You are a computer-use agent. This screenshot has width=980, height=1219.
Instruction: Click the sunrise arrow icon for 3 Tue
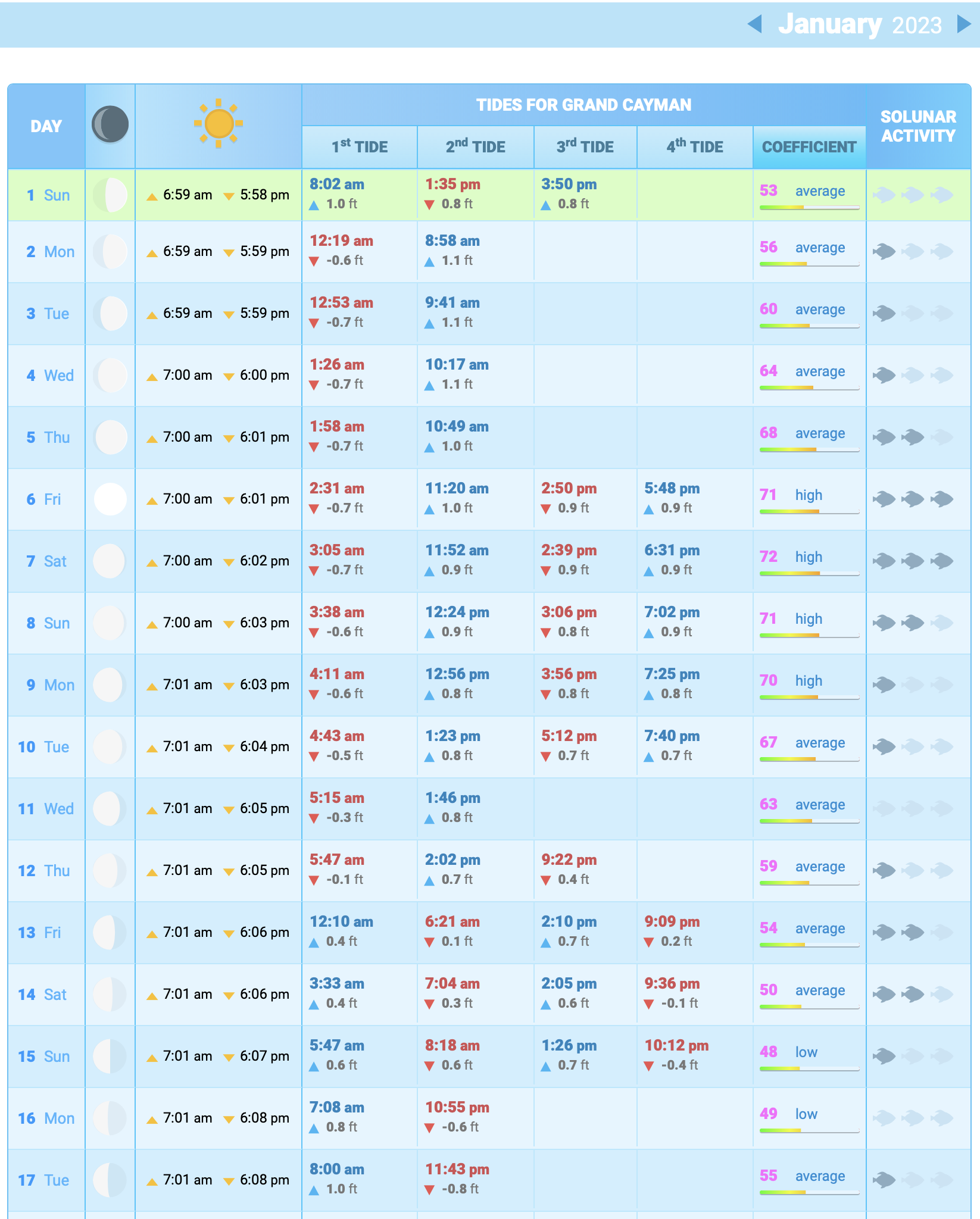coord(152,315)
